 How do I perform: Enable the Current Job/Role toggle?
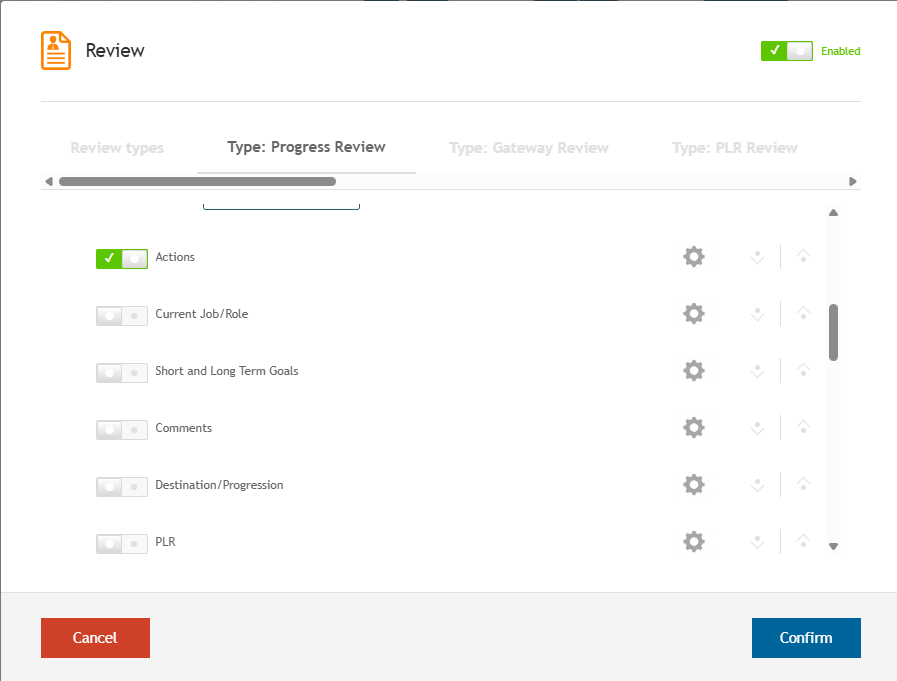pyautogui.click(x=122, y=315)
